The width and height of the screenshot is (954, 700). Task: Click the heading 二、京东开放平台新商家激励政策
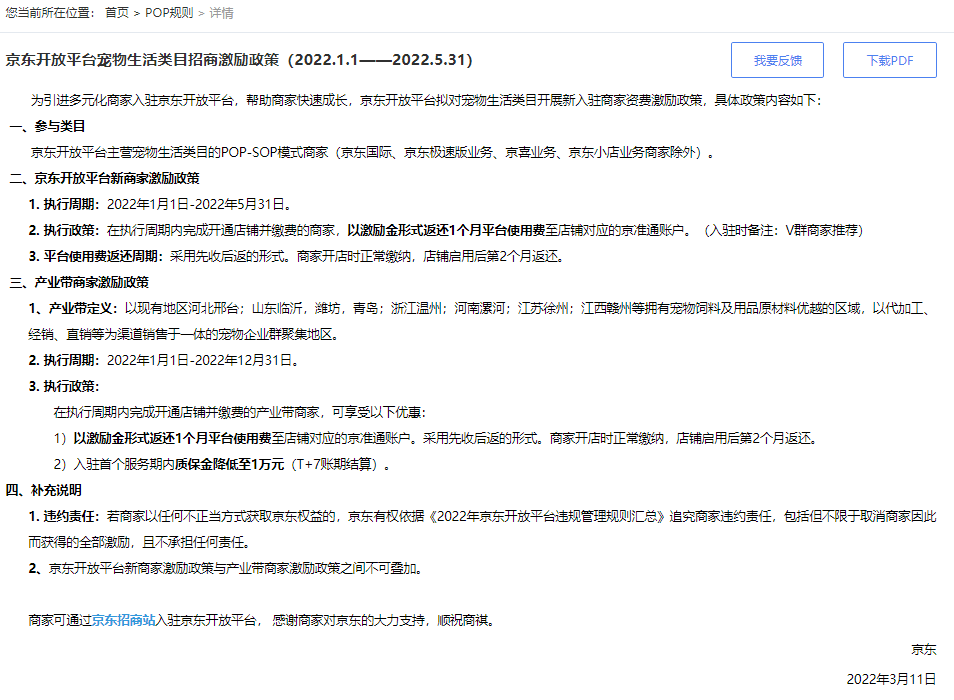[104, 178]
